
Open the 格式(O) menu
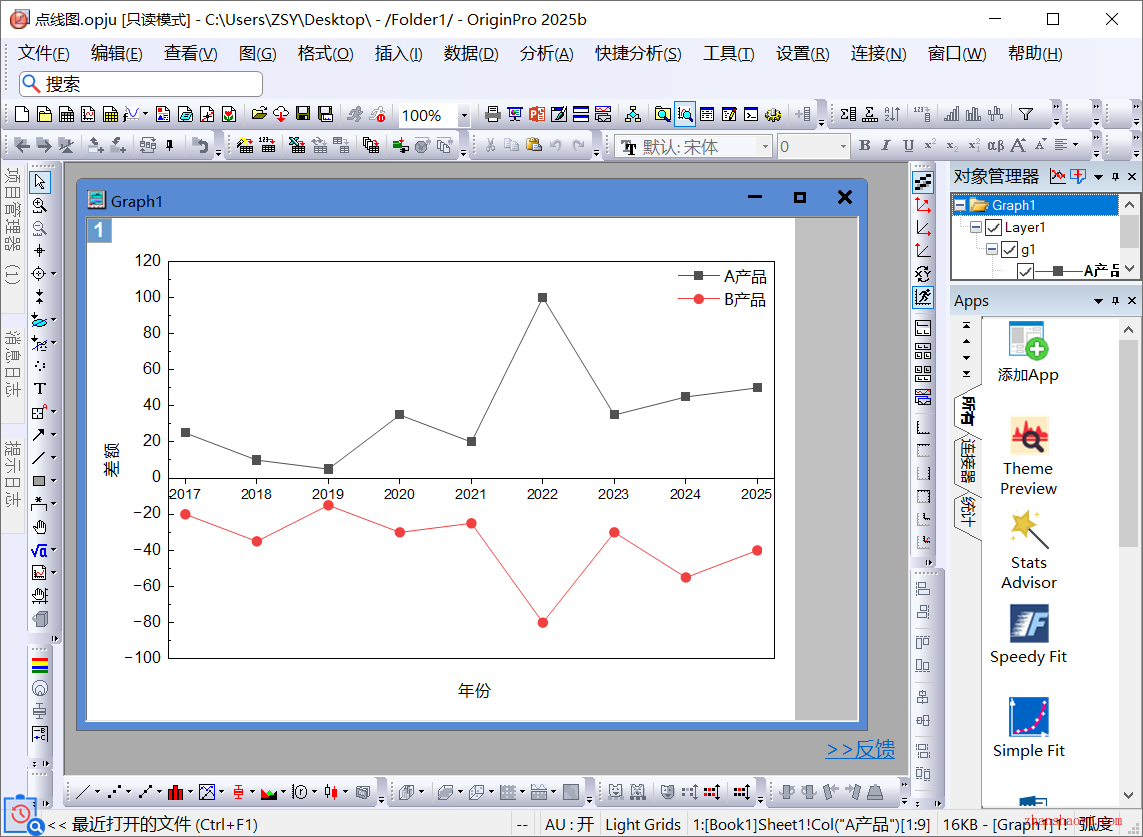point(325,54)
